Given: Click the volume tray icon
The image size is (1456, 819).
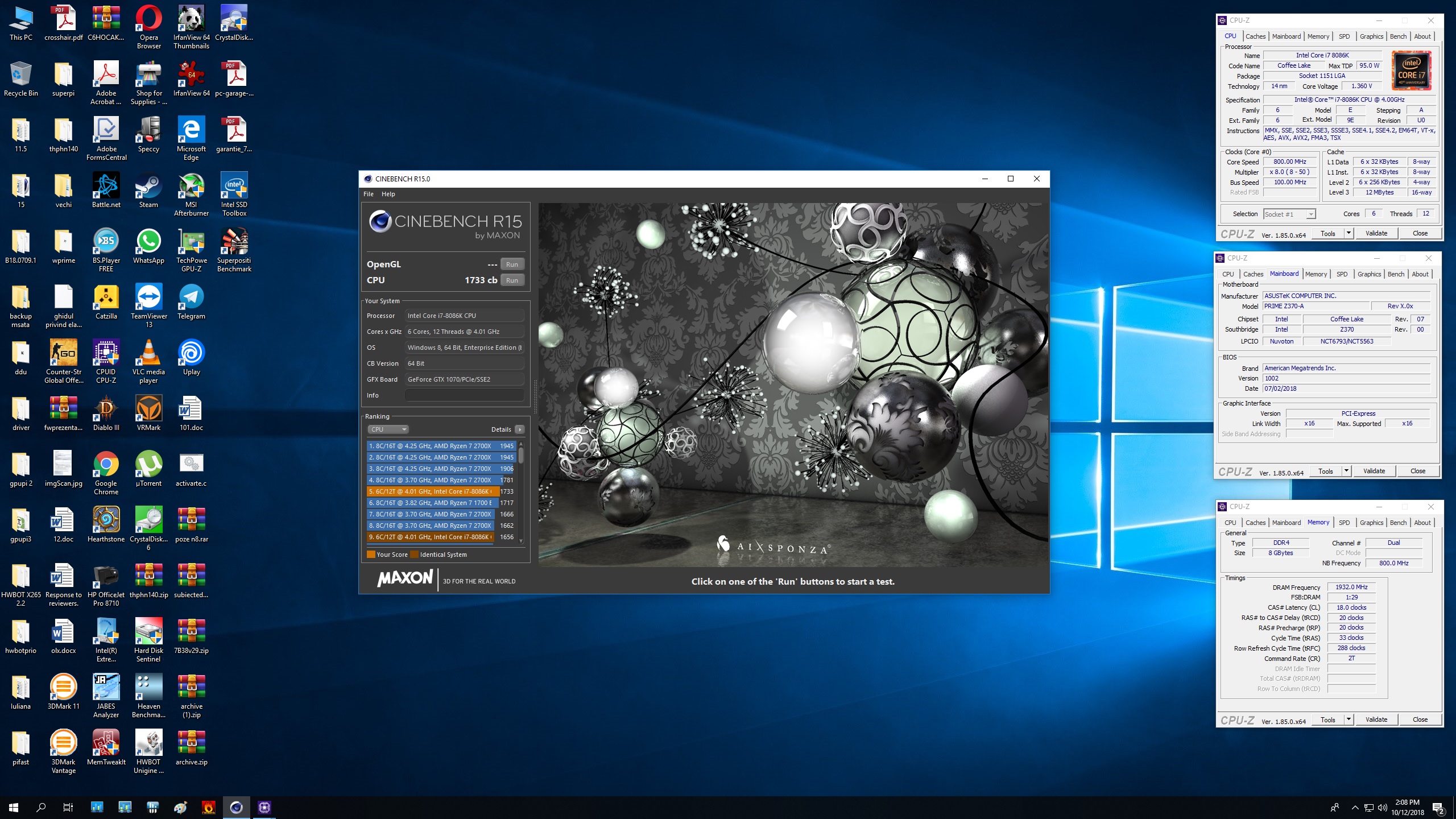Looking at the screenshot, I should coord(1383,808).
